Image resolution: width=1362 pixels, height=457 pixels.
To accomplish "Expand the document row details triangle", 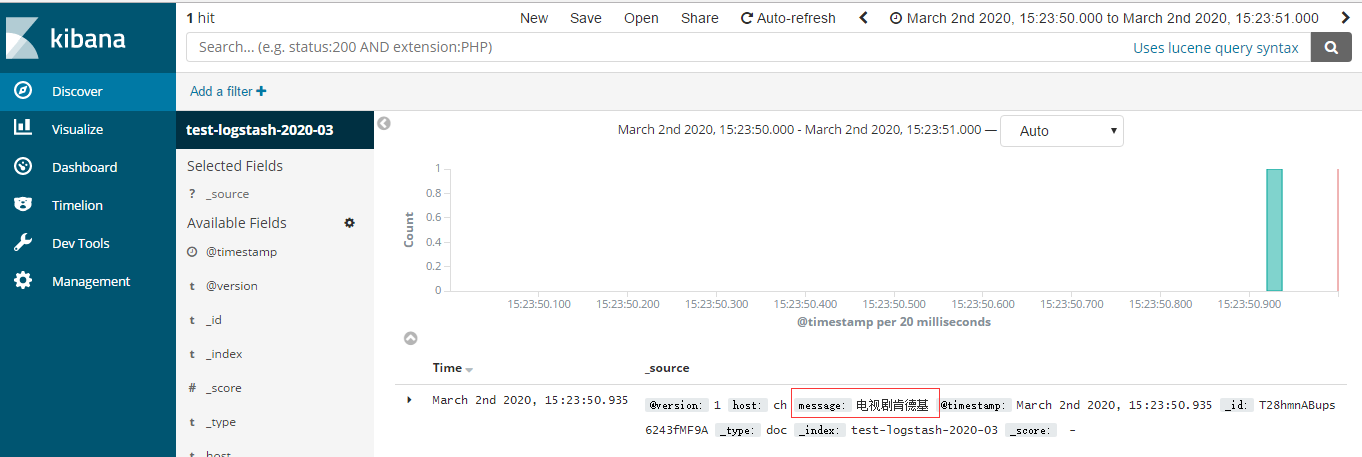I will click(409, 400).
